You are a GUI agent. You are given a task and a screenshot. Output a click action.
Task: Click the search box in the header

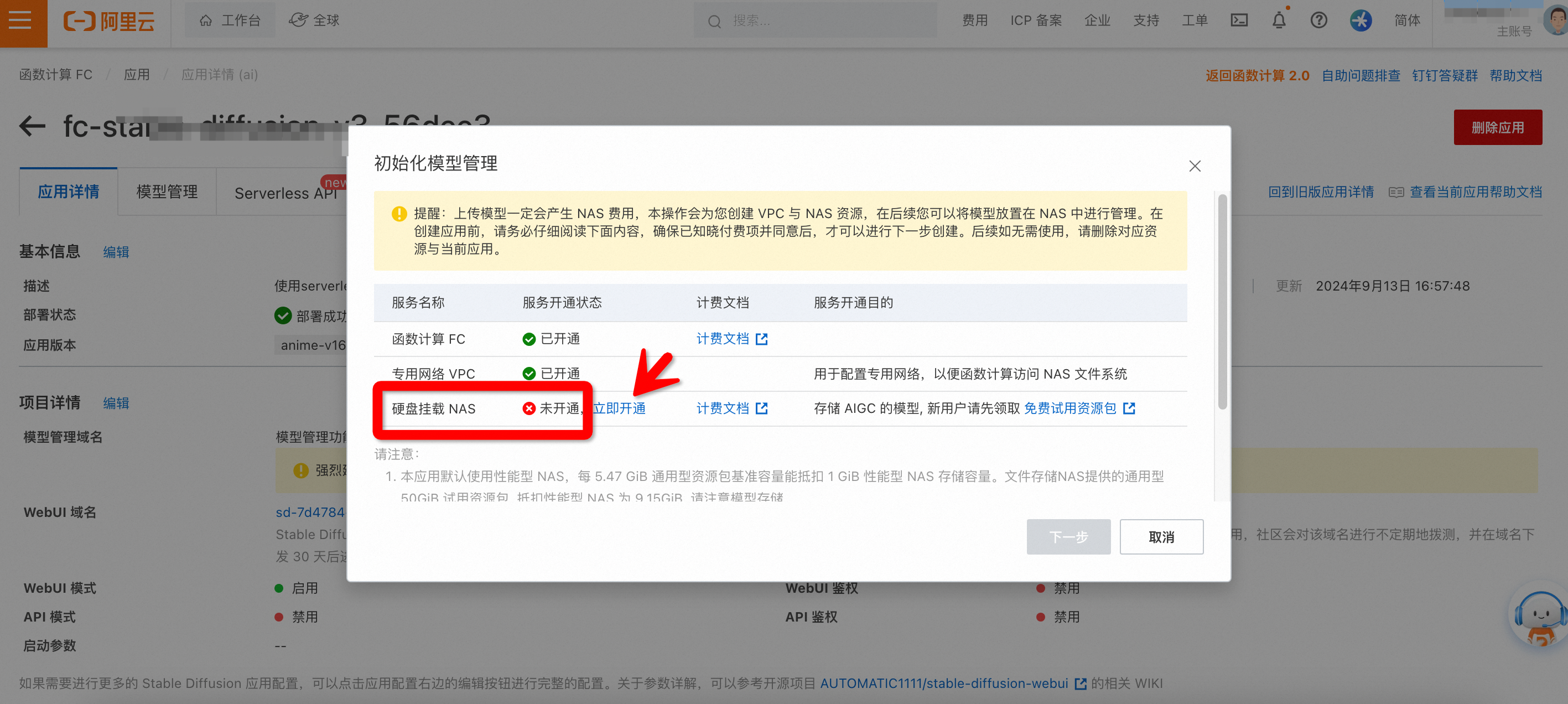click(x=814, y=20)
